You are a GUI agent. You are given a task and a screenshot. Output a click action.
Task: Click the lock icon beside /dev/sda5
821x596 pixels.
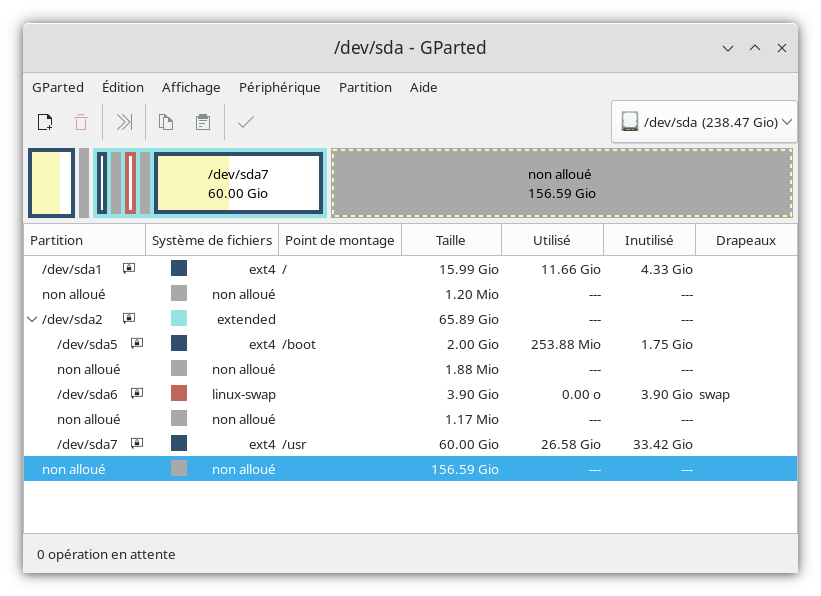pos(137,344)
